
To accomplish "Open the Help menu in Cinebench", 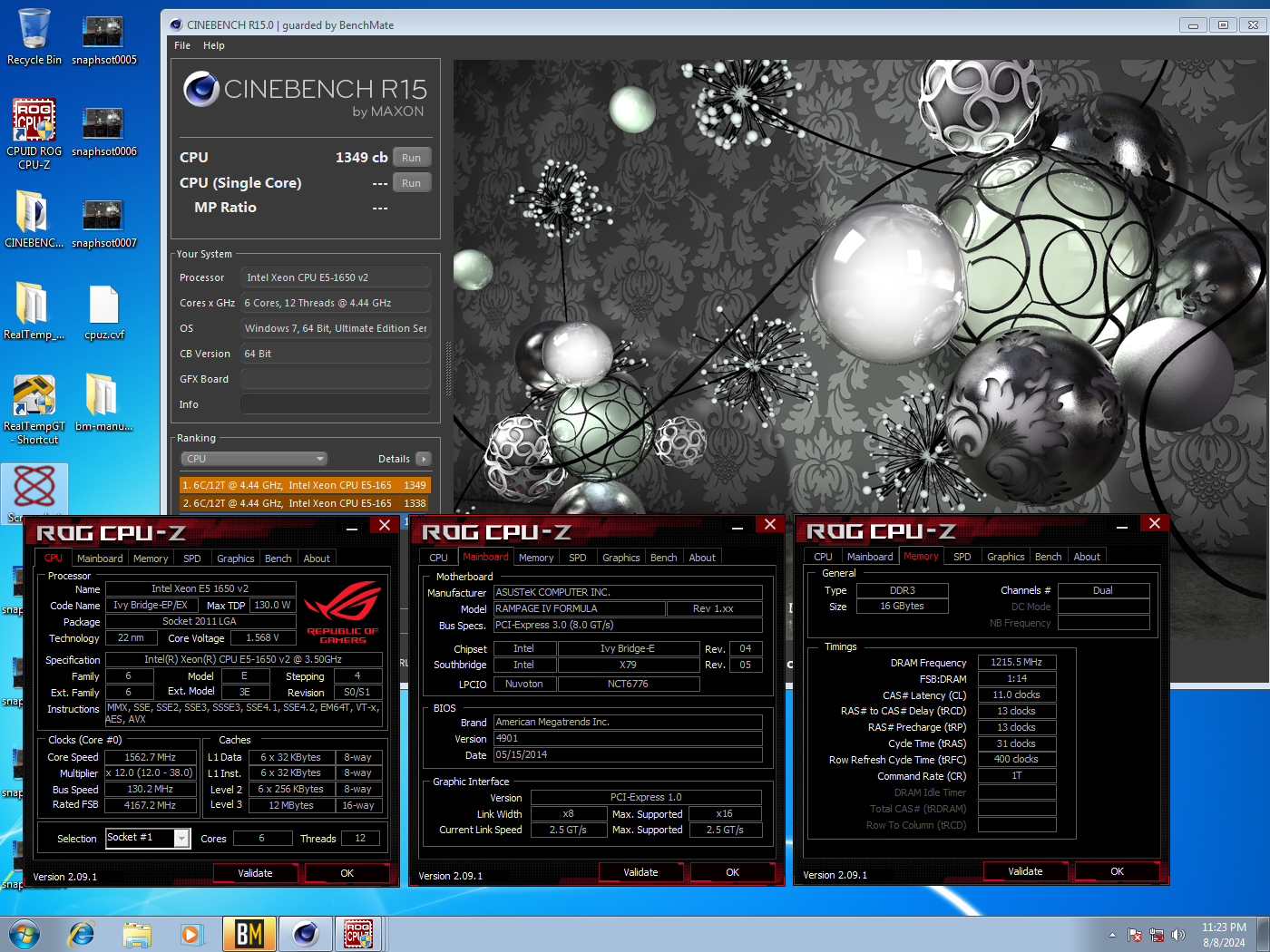I will tap(214, 45).
